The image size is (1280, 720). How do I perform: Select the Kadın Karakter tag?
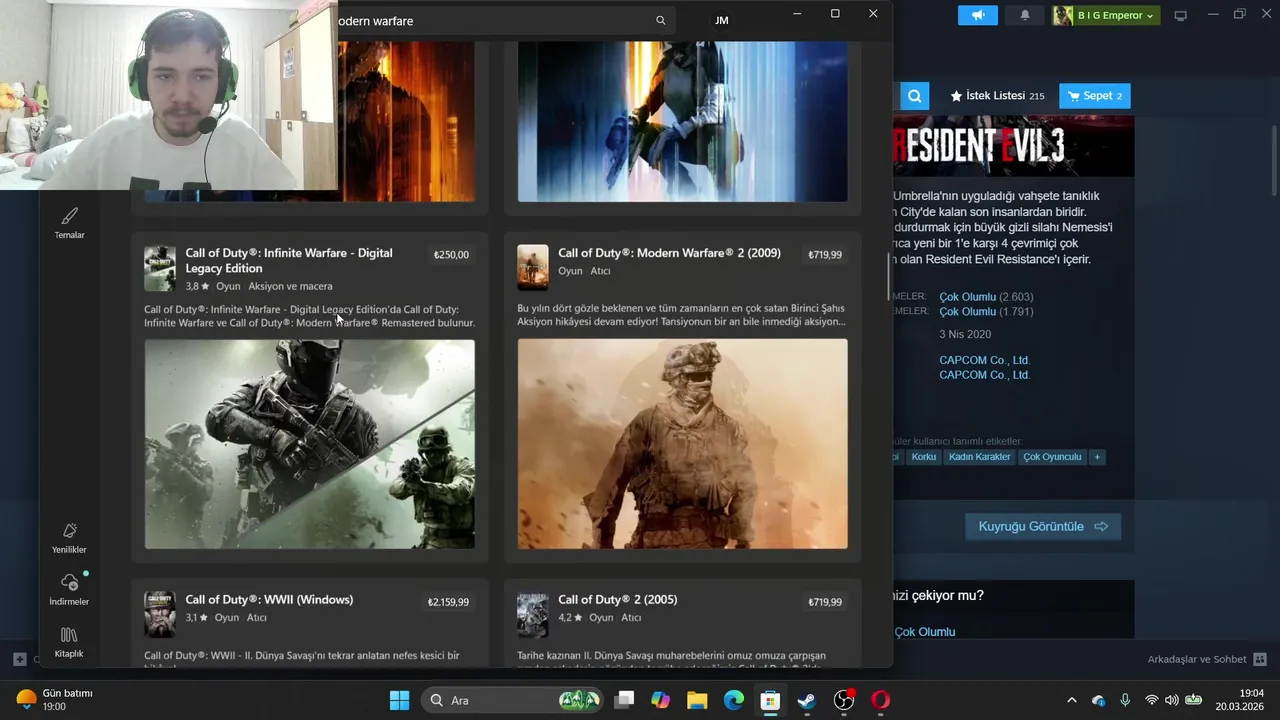(x=980, y=457)
